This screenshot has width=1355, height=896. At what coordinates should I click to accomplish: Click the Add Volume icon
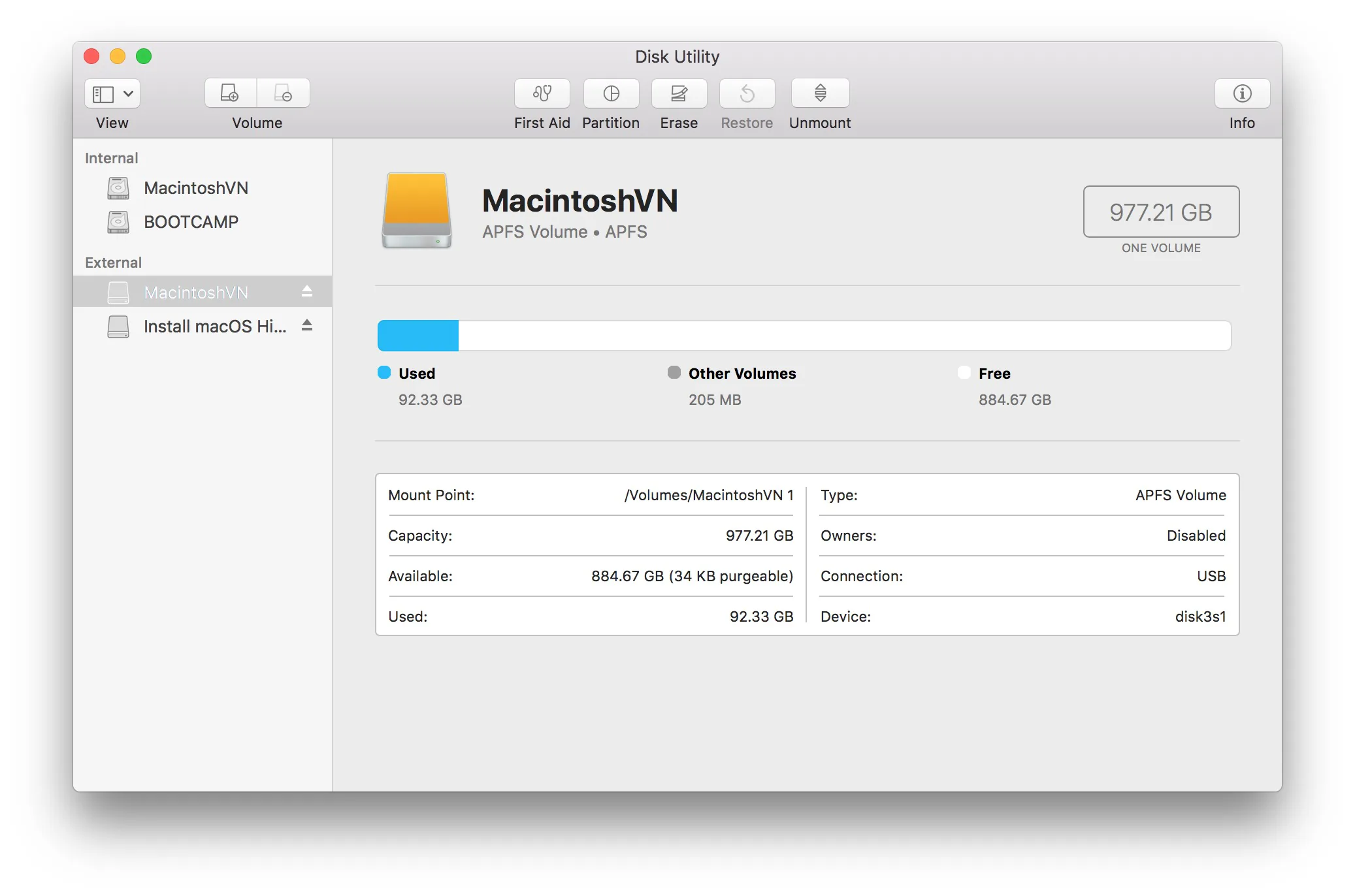tap(231, 93)
